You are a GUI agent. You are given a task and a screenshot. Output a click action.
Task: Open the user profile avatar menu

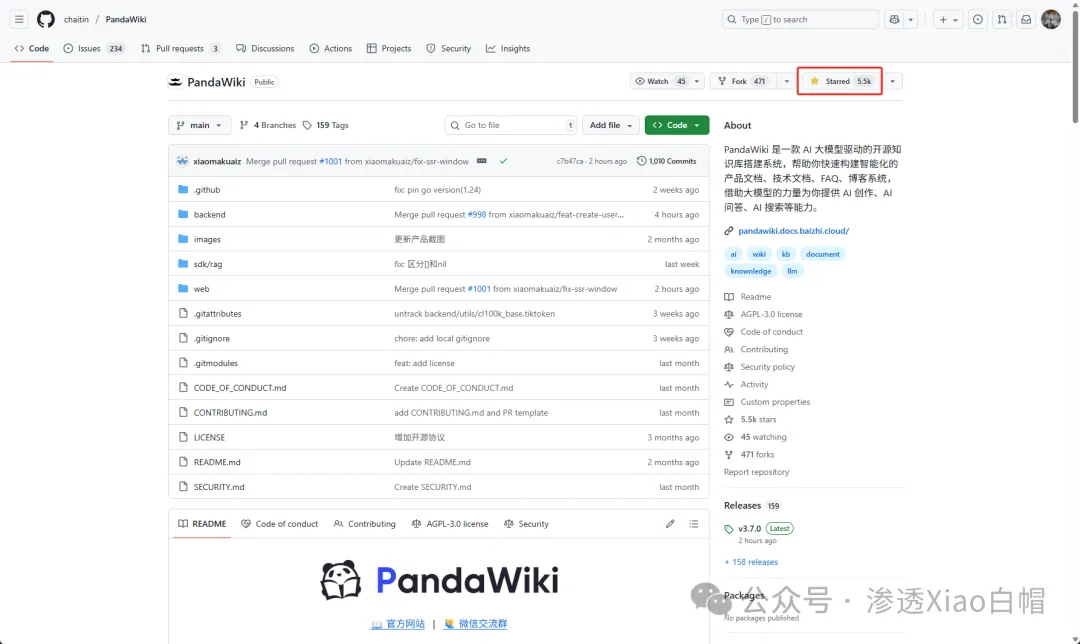(x=1050, y=19)
